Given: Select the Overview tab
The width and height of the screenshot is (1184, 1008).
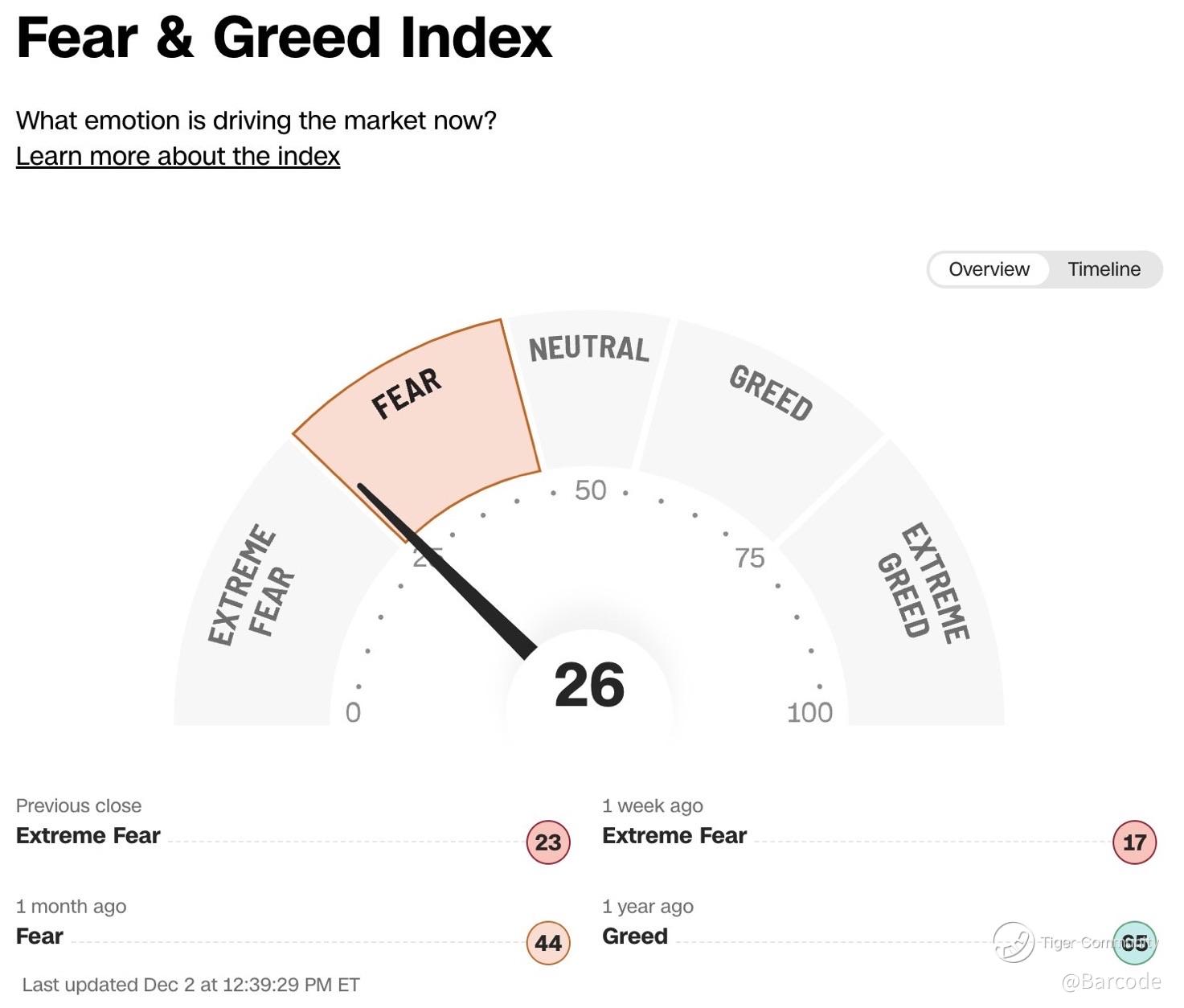Looking at the screenshot, I should pos(989,269).
